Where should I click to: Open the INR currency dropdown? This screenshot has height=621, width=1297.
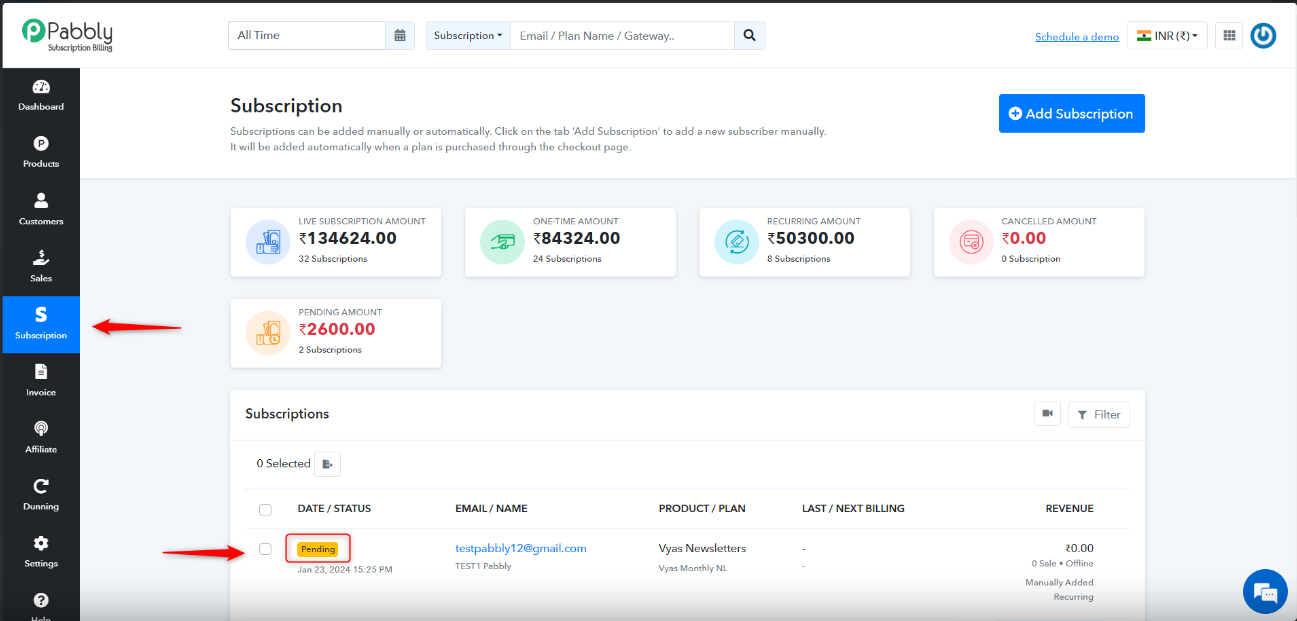pos(1167,35)
